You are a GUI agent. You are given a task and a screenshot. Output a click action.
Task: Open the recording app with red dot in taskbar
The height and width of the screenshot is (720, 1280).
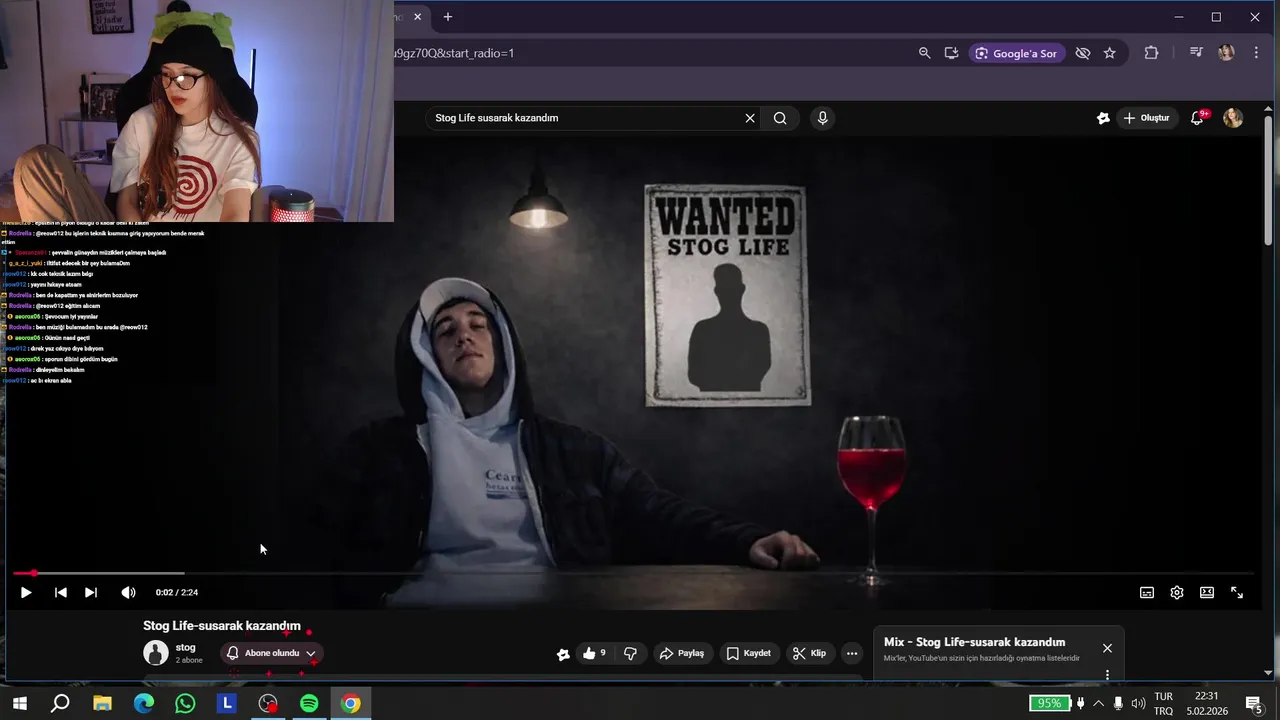coord(268,703)
